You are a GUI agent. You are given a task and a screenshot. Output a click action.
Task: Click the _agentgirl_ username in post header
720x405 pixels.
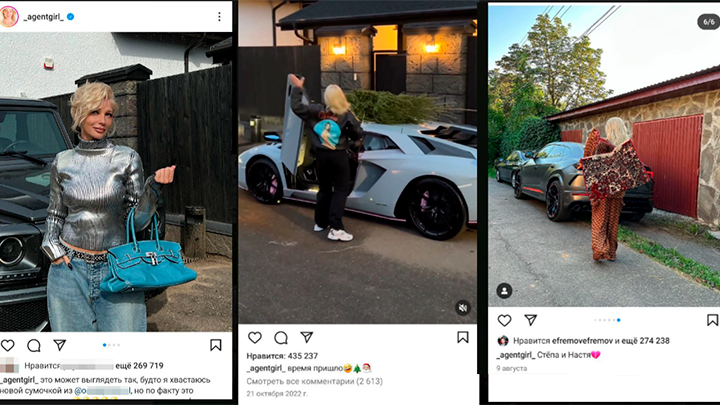[43, 17]
